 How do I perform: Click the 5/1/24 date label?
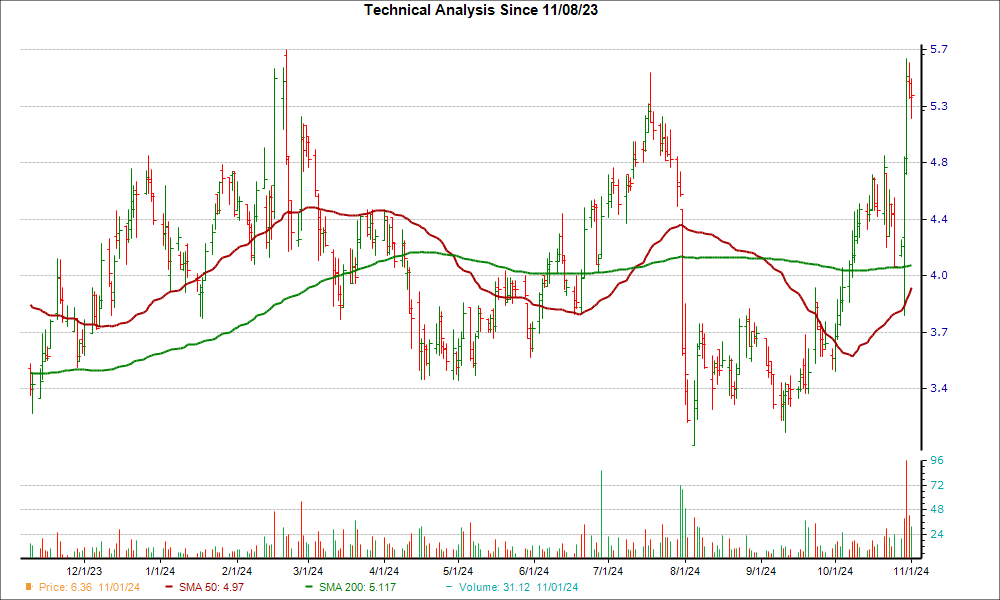pyautogui.click(x=457, y=571)
